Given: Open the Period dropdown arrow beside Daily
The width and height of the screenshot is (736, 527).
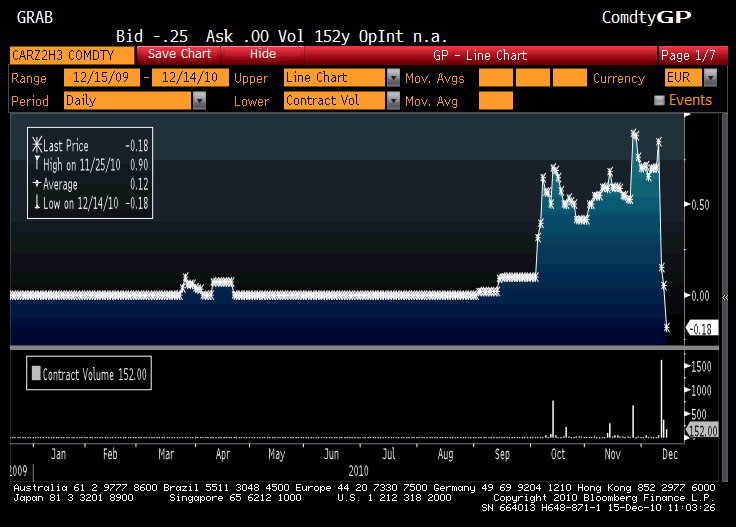Looking at the screenshot, I should (199, 101).
